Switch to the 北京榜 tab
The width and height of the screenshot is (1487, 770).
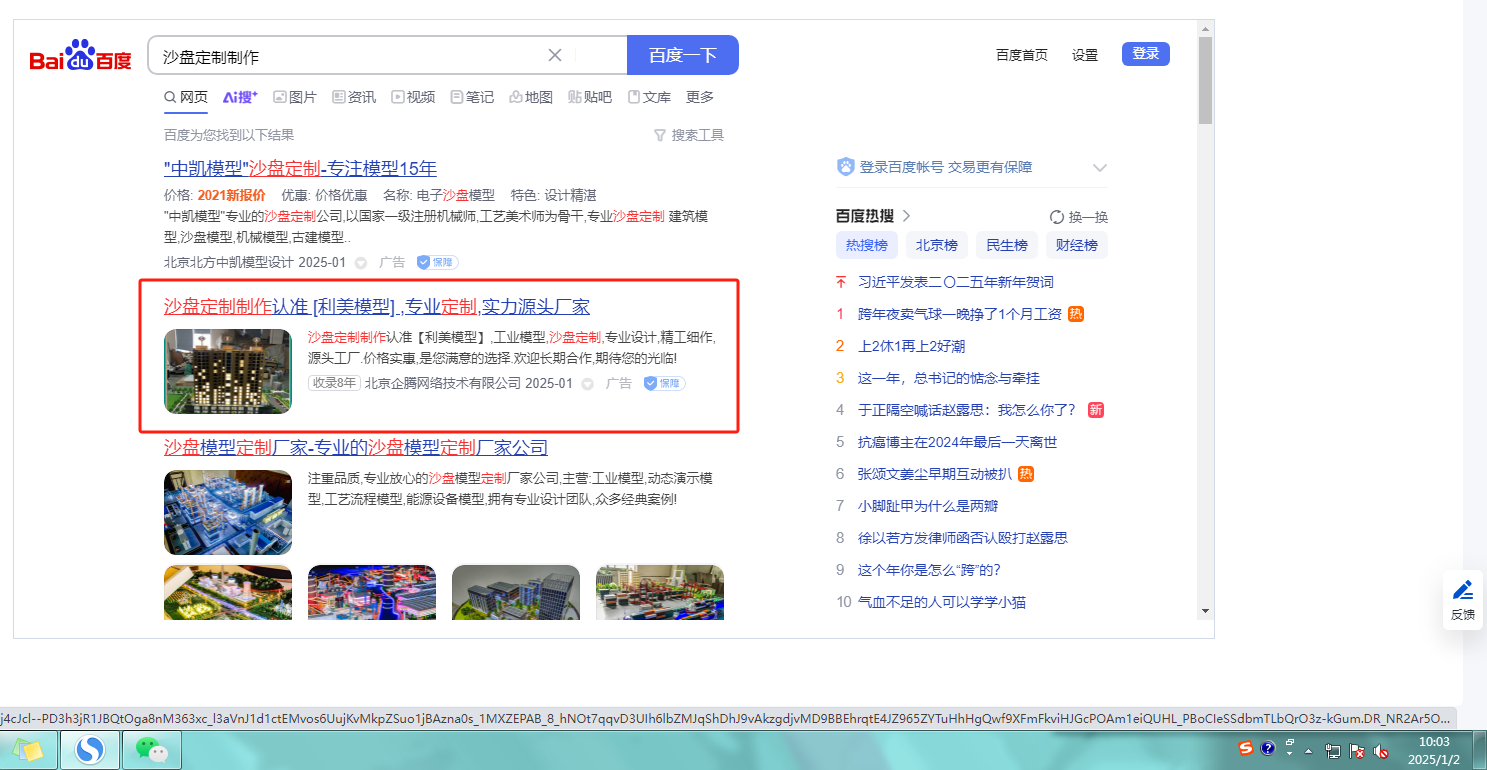pyautogui.click(x=937, y=245)
